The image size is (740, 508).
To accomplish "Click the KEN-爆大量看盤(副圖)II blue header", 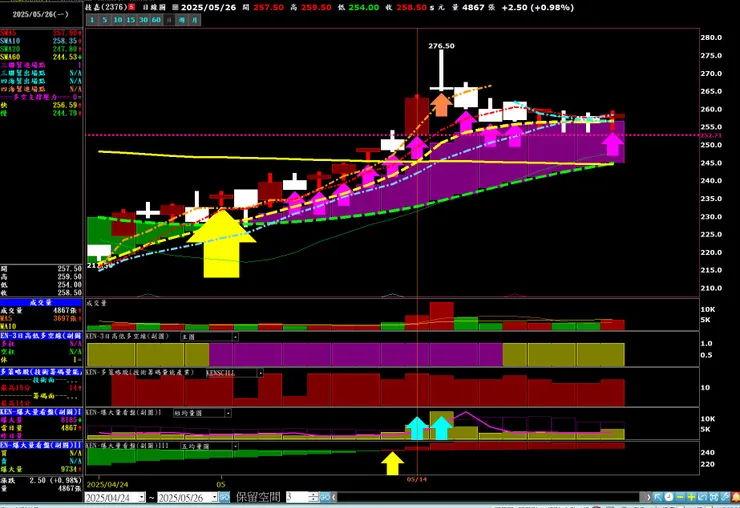I will (x=41, y=445).
